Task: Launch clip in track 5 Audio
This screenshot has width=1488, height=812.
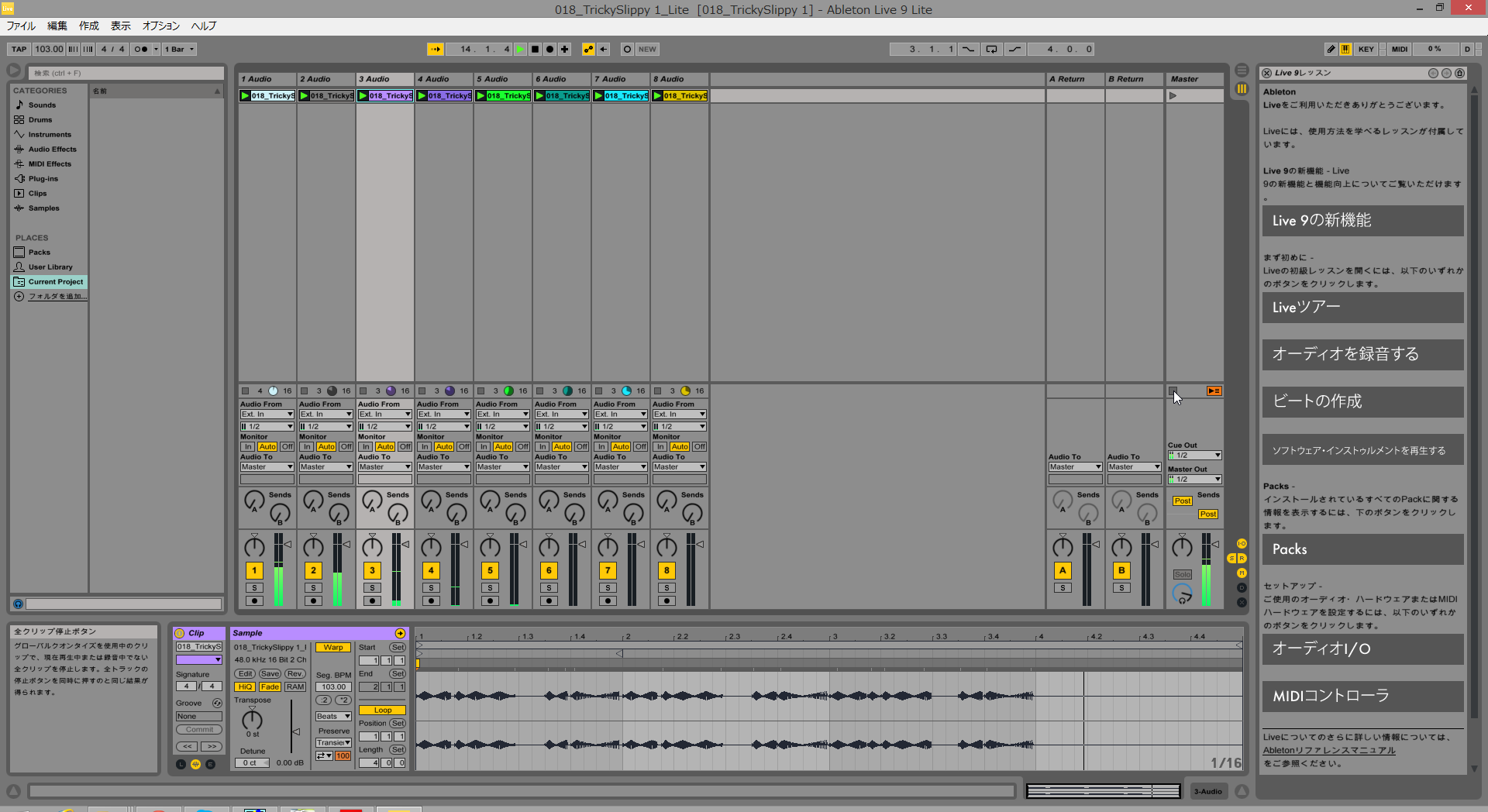Action: [x=480, y=95]
